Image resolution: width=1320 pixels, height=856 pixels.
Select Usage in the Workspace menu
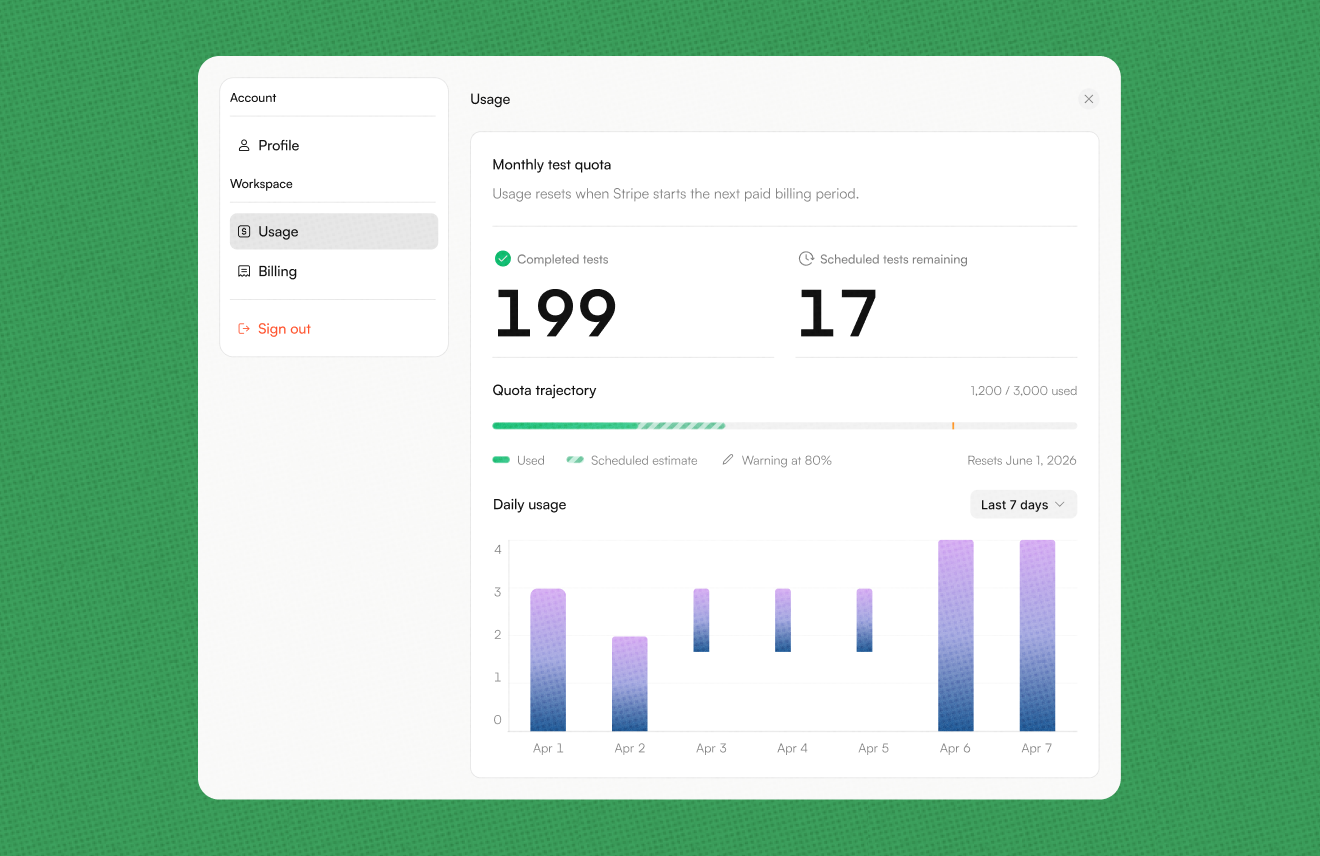point(334,231)
